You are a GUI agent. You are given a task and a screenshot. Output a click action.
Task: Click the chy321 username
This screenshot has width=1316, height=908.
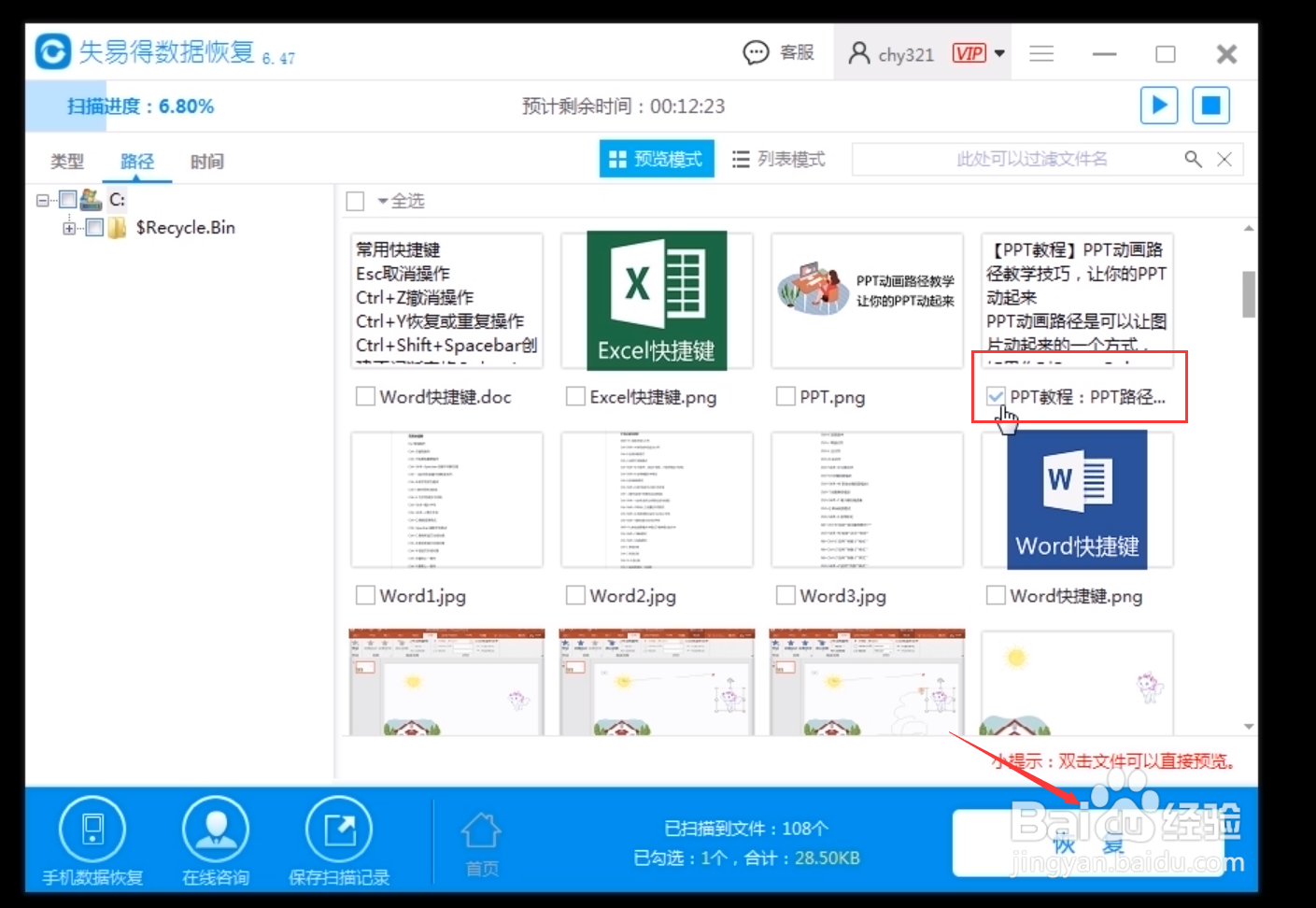[905, 54]
